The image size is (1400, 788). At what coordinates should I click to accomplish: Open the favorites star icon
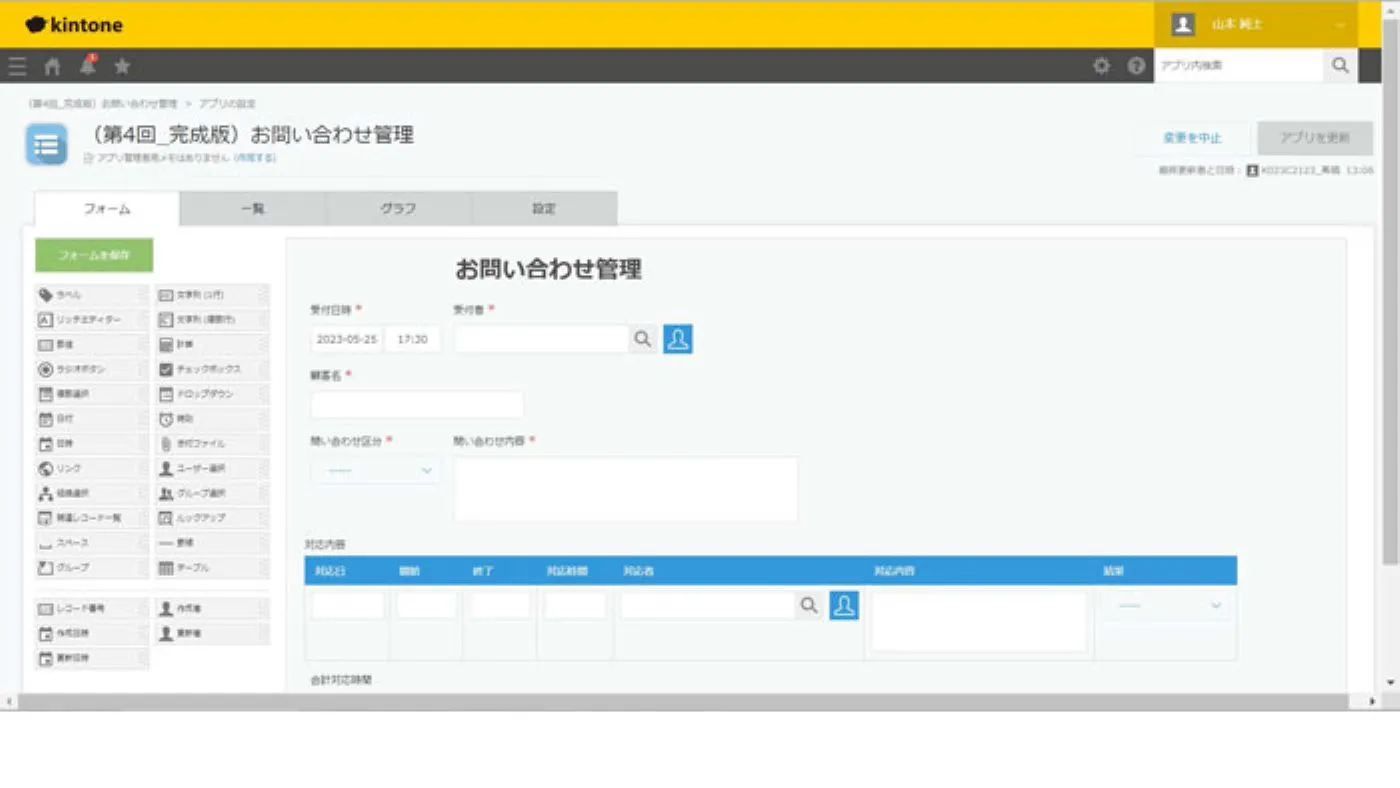(122, 66)
